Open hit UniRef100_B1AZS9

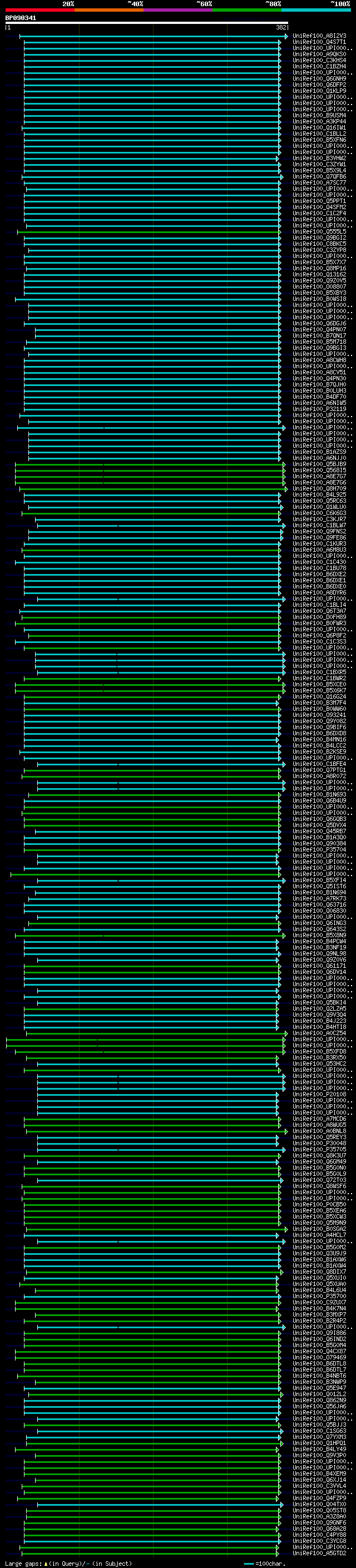[x=319, y=452]
